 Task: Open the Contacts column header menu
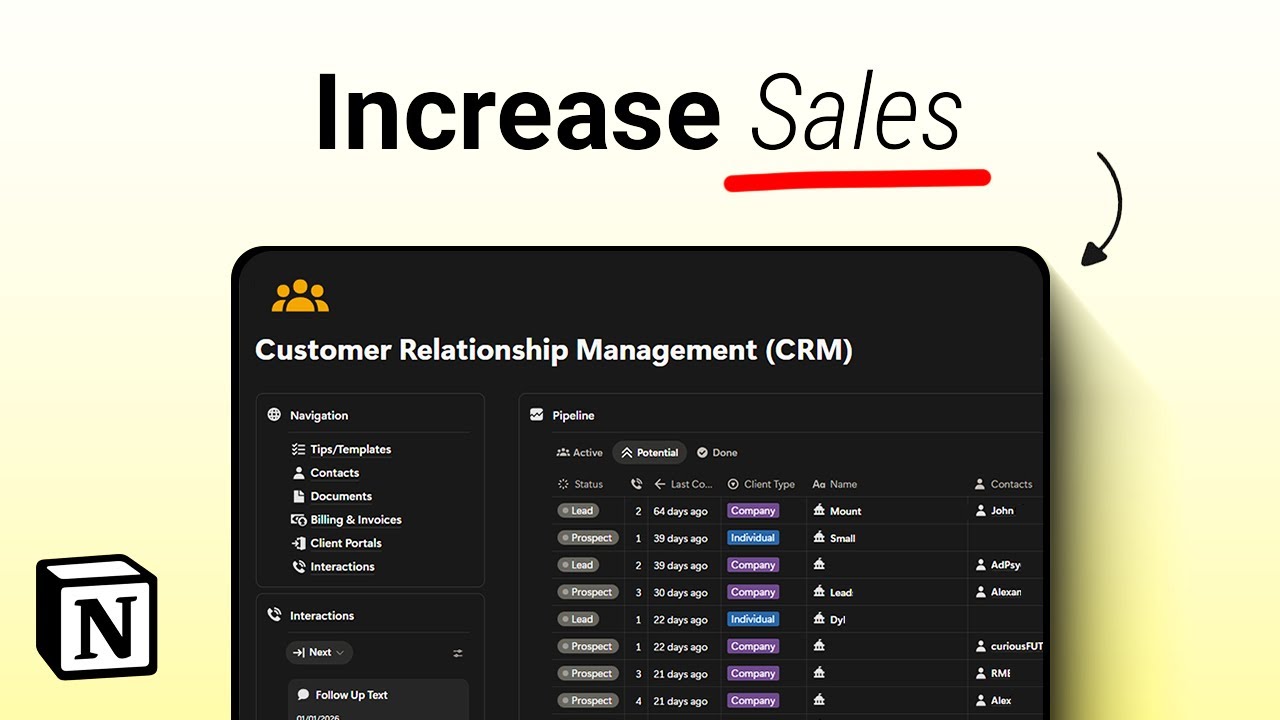click(1003, 484)
